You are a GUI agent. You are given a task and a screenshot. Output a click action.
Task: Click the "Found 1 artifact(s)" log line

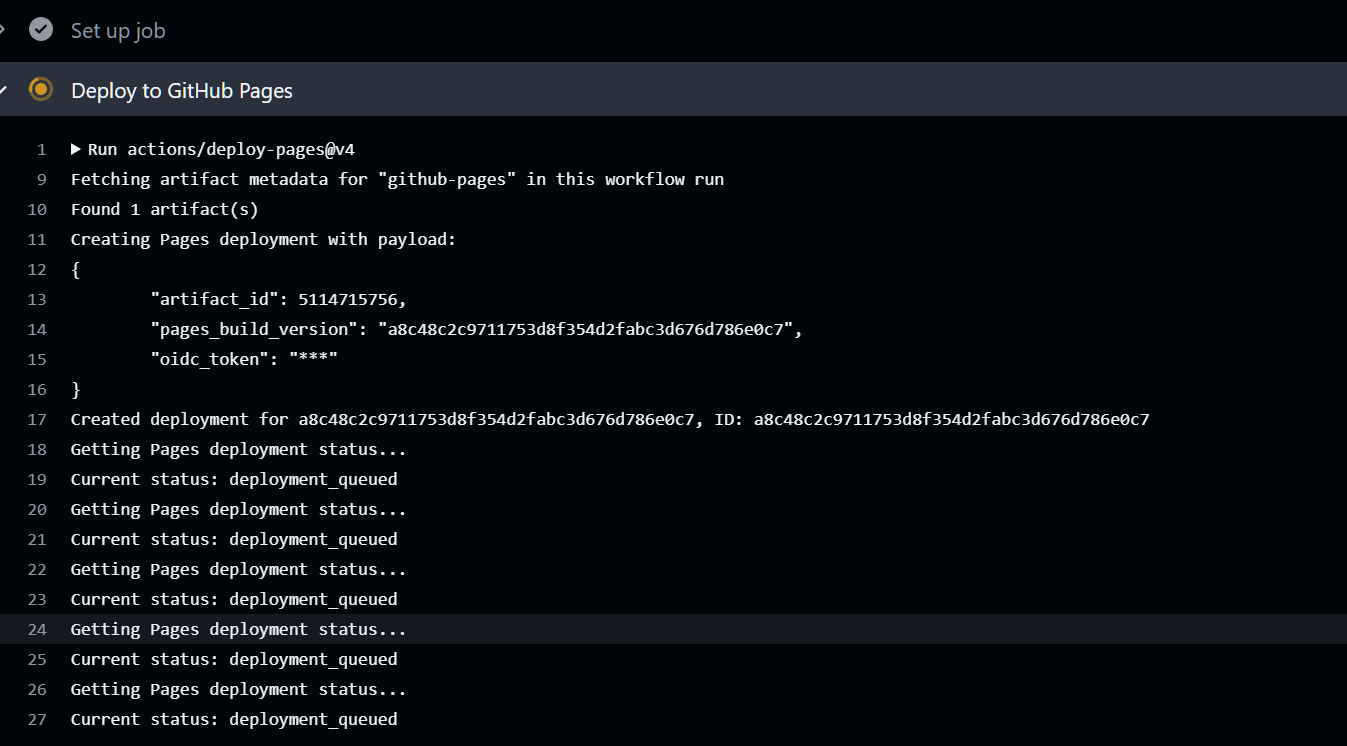pos(164,209)
